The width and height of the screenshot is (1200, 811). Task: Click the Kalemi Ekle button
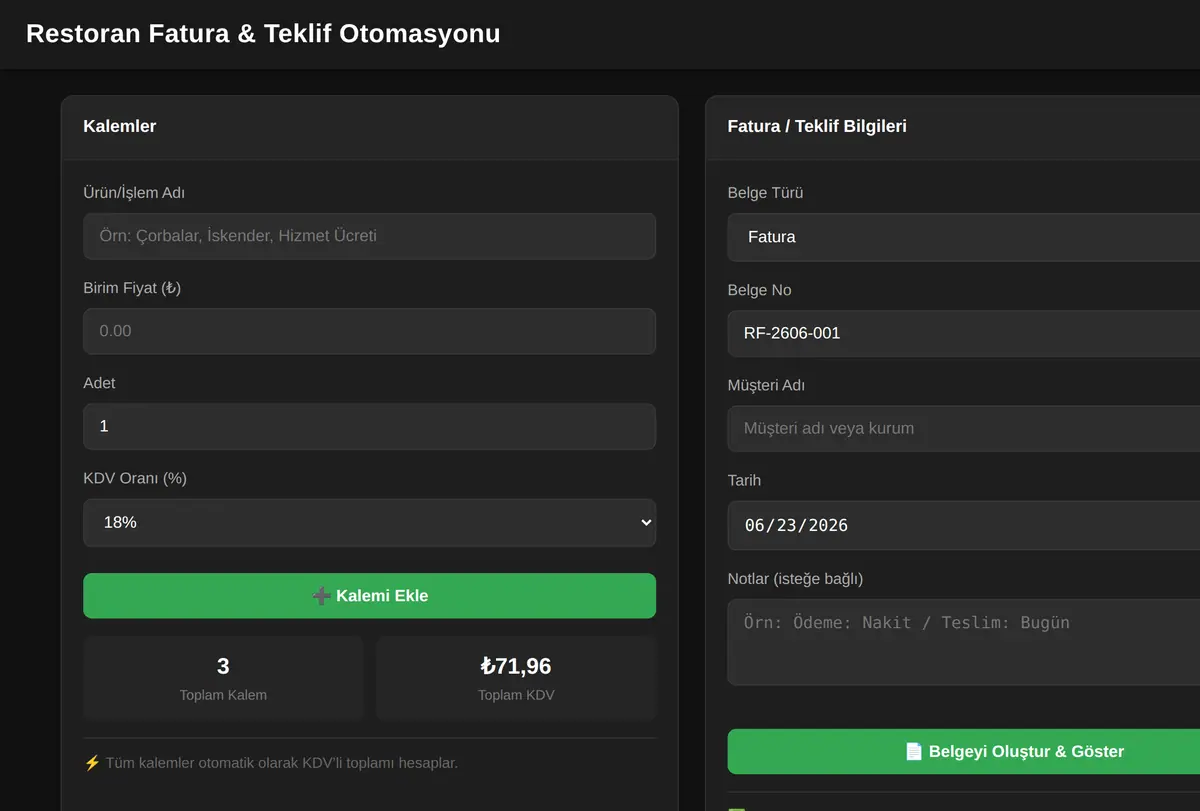pos(369,596)
